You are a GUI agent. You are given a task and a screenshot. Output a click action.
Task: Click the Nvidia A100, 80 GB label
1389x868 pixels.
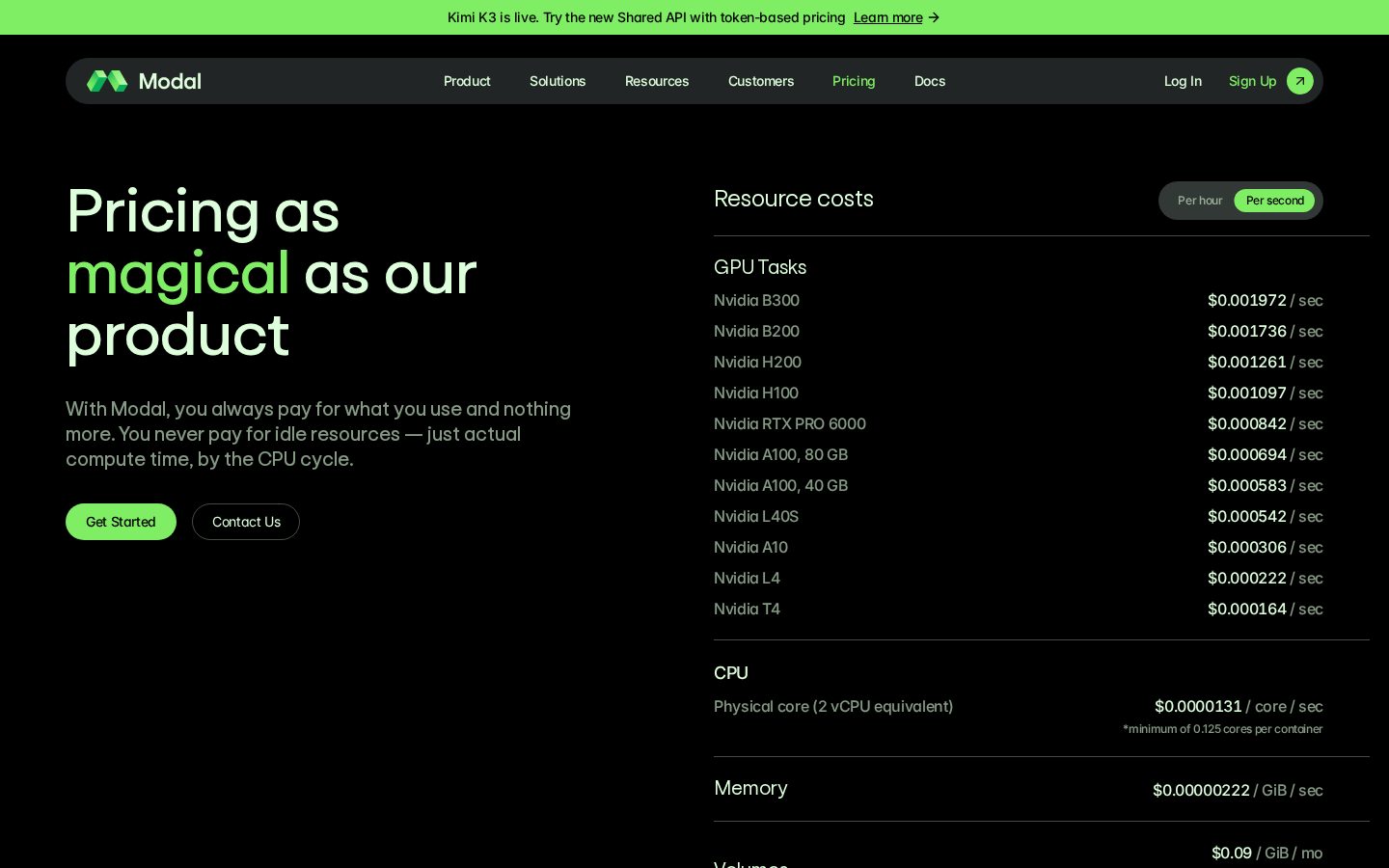click(x=780, y=454)
